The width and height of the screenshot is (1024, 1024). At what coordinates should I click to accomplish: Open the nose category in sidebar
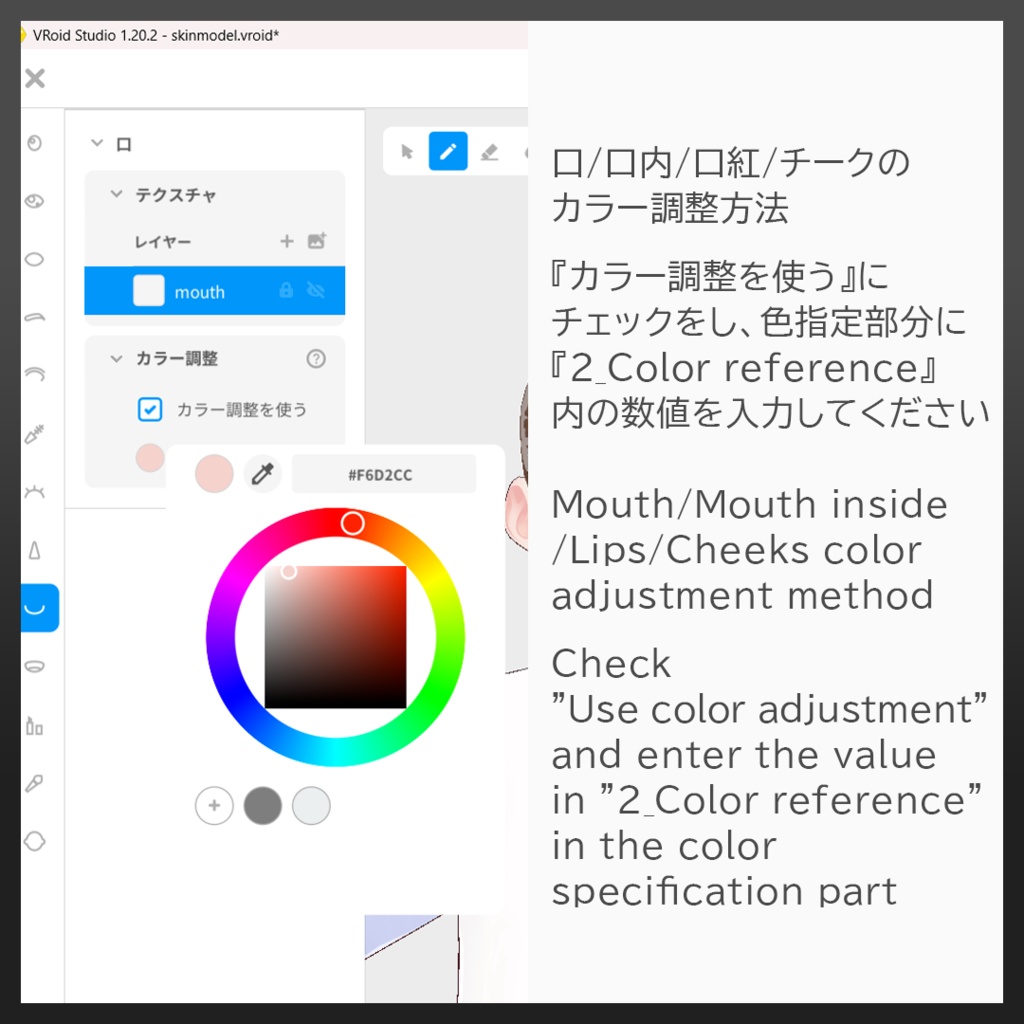(35, 550)
